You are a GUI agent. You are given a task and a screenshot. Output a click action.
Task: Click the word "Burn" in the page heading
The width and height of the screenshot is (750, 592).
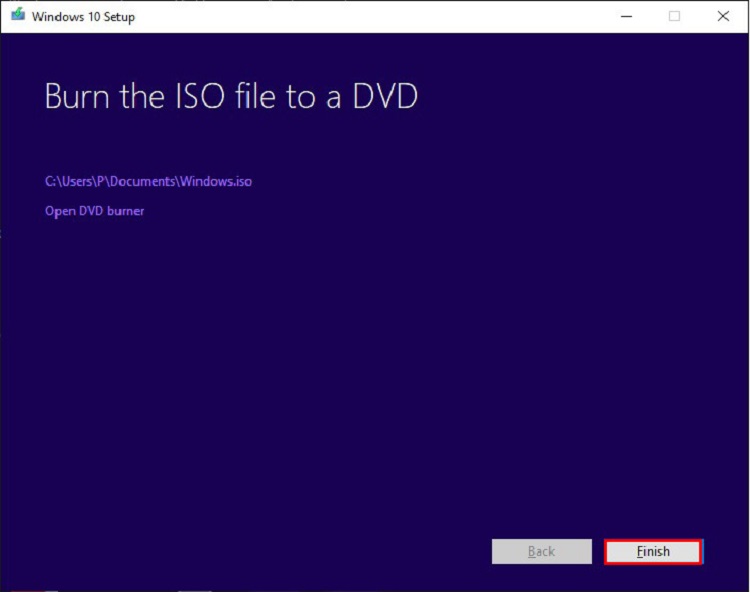78,97
